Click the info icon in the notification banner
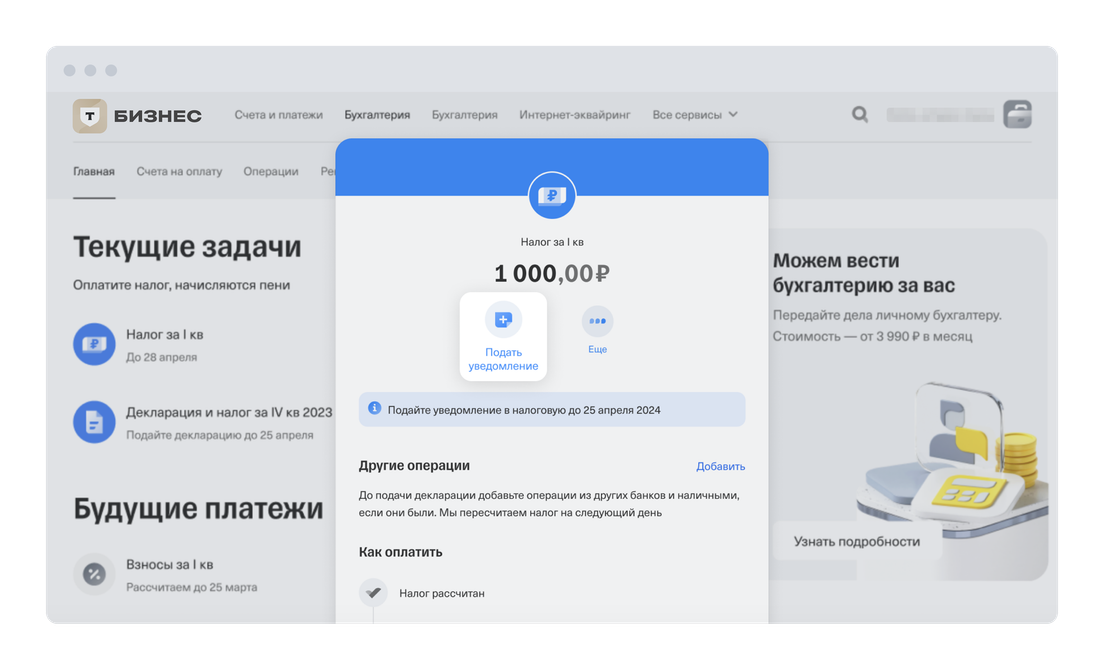The height and width of the screenshot is (670, 1104). point(375,408)
